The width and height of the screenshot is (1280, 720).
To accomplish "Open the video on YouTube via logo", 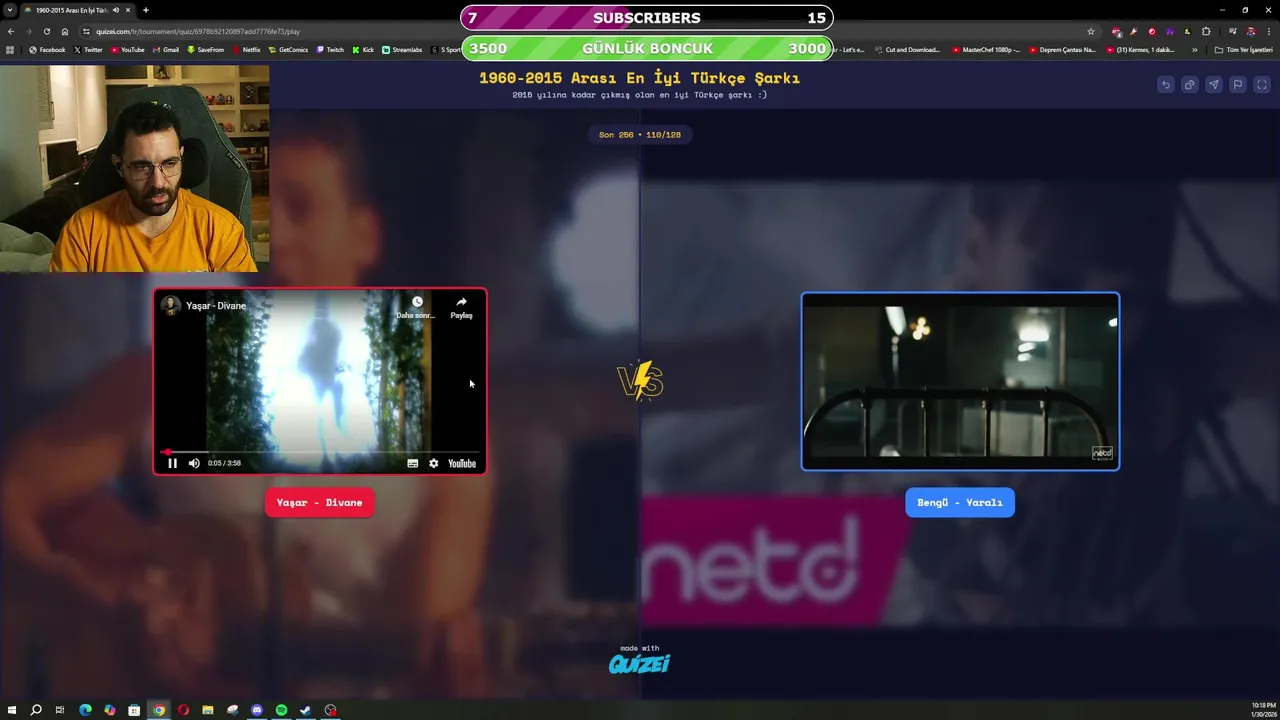I will 462,463.
